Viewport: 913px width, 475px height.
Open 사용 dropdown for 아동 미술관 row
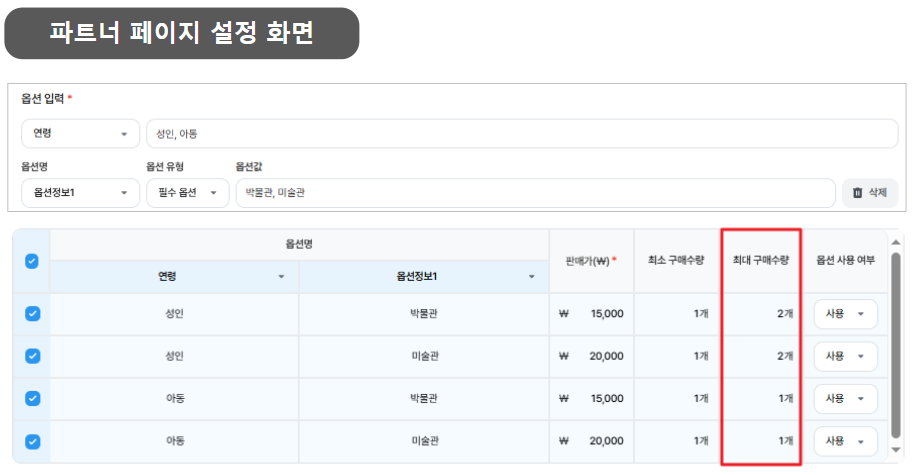click(x=845, y=441)
